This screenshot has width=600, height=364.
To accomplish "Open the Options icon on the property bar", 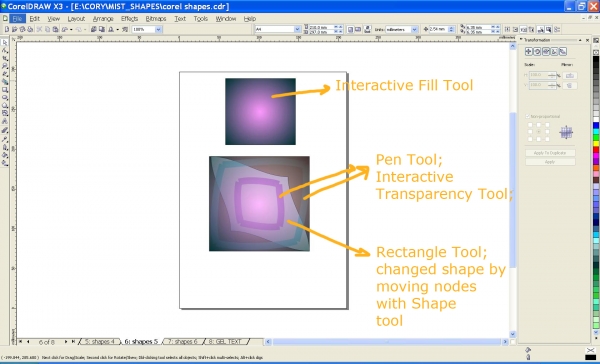I will [x=557, y=29].
